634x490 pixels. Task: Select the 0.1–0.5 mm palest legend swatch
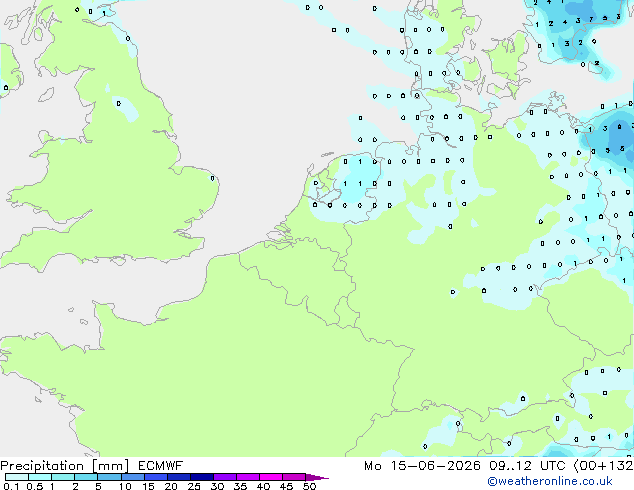coord(17,477)
